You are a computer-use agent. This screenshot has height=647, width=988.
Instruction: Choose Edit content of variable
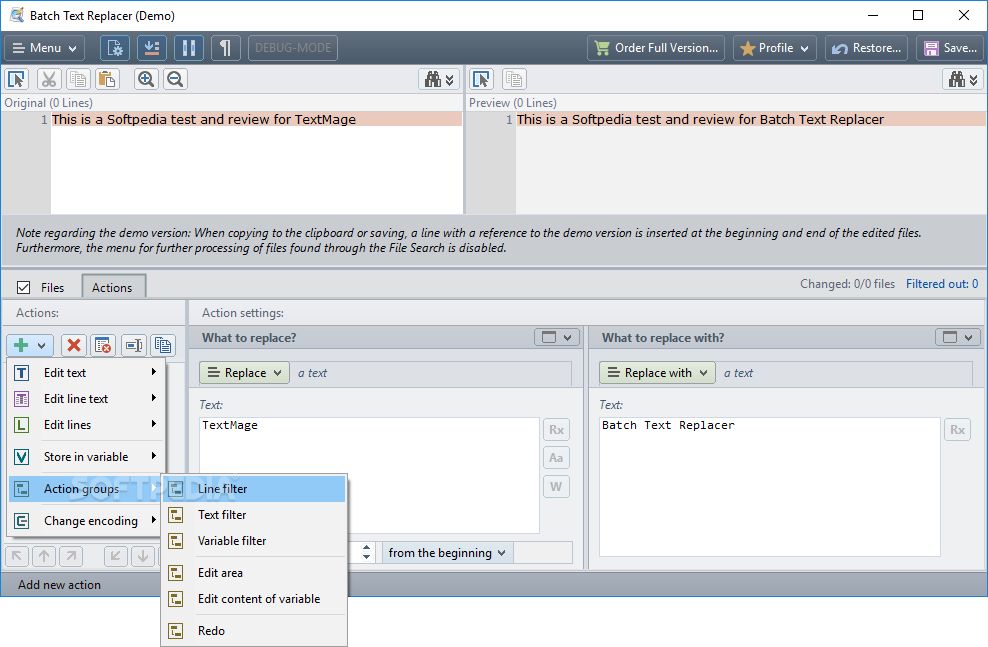[x=254, y=598]
